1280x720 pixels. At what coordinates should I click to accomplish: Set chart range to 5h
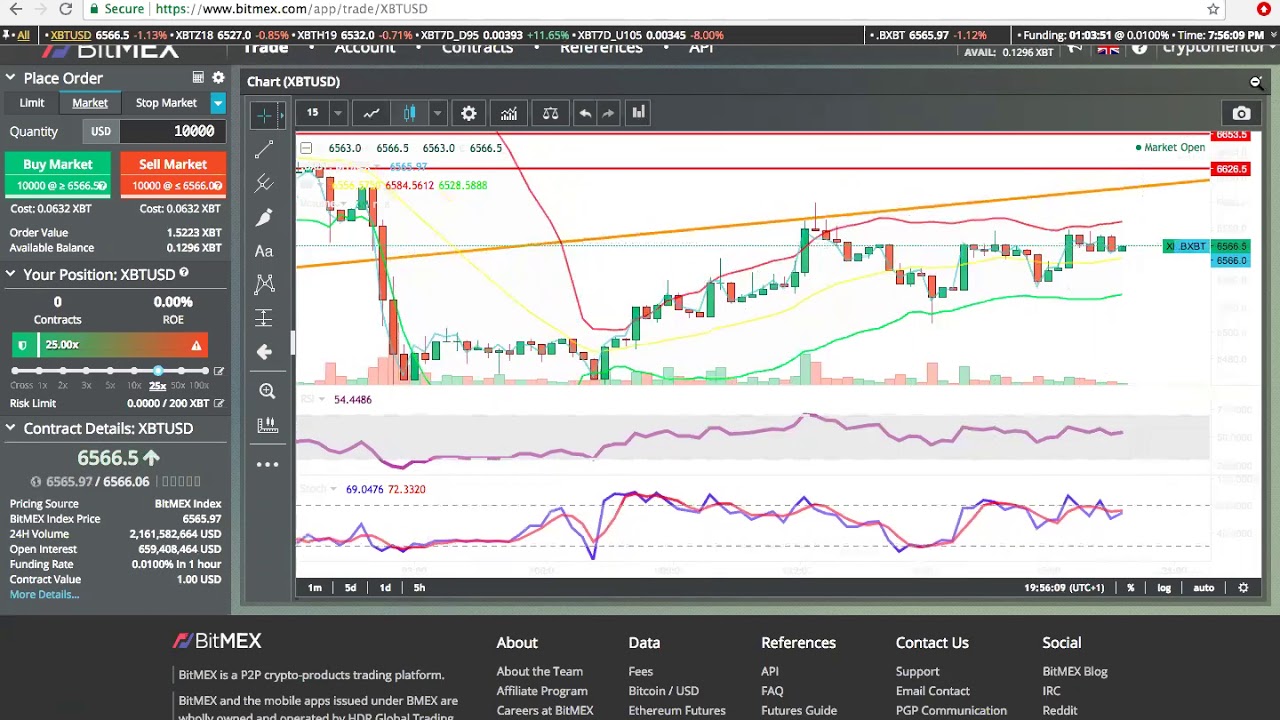[419, 588]
